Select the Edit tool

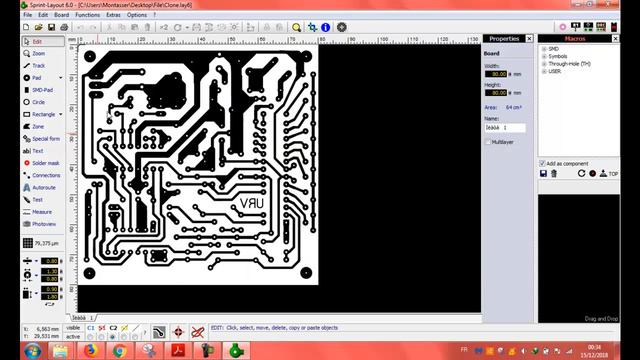(x=43, y=41)
